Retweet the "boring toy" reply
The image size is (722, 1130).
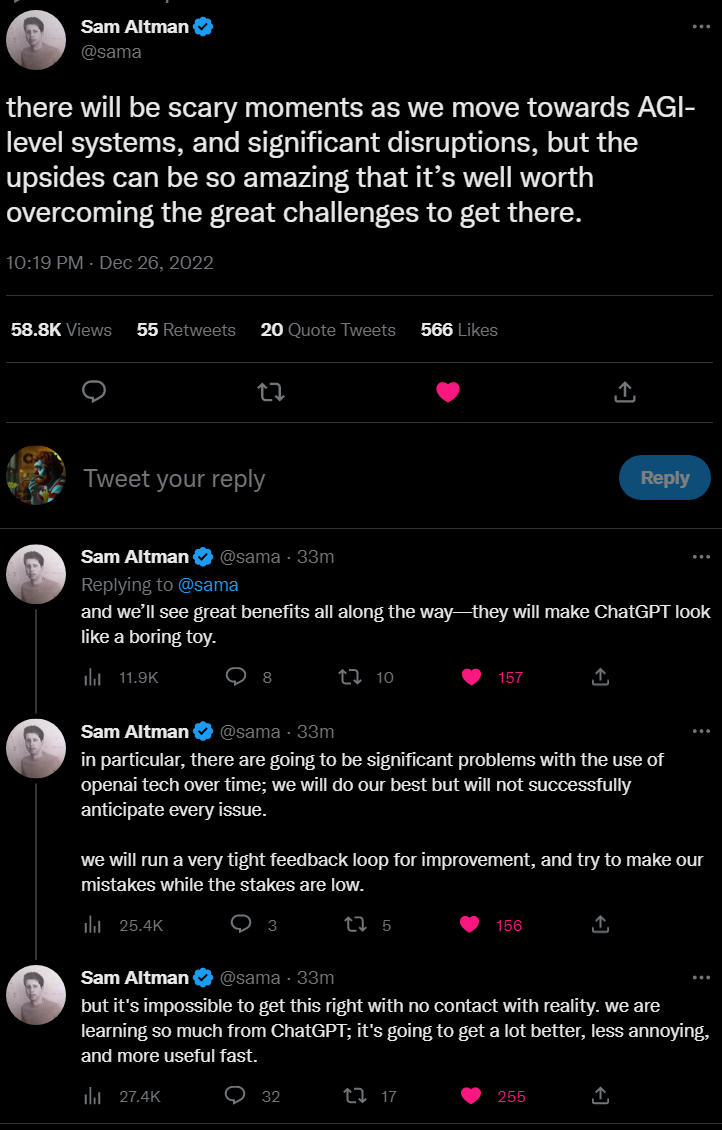(350, 677)
